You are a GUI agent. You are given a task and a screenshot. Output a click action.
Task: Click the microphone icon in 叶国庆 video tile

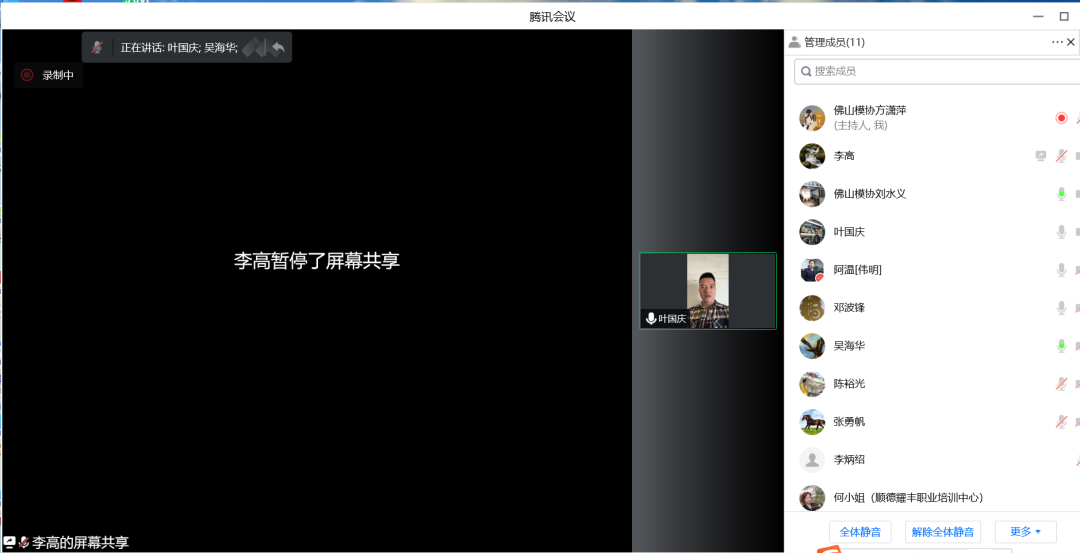click(651, 319)
